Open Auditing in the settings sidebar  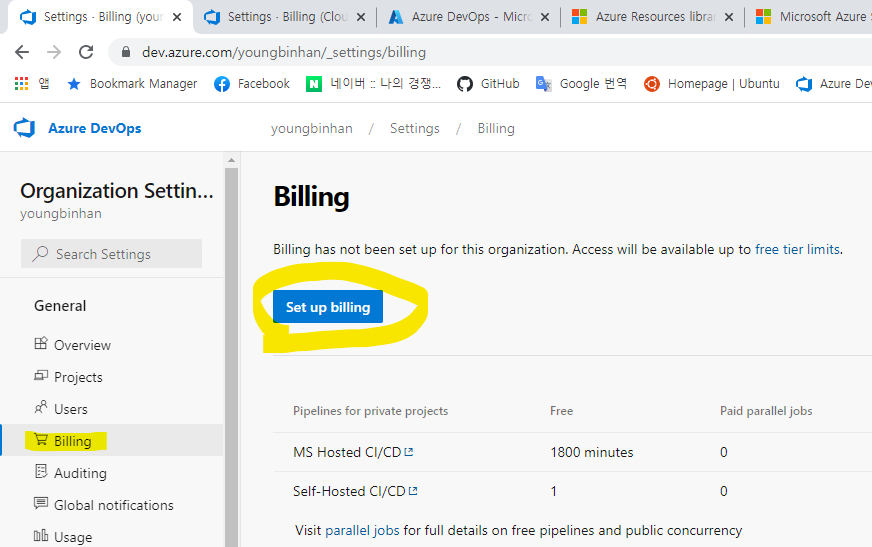pyautogui.click(x=80, y=473)
